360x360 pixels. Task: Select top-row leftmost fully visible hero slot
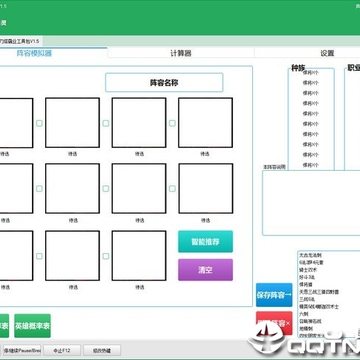tap(72, 123)
